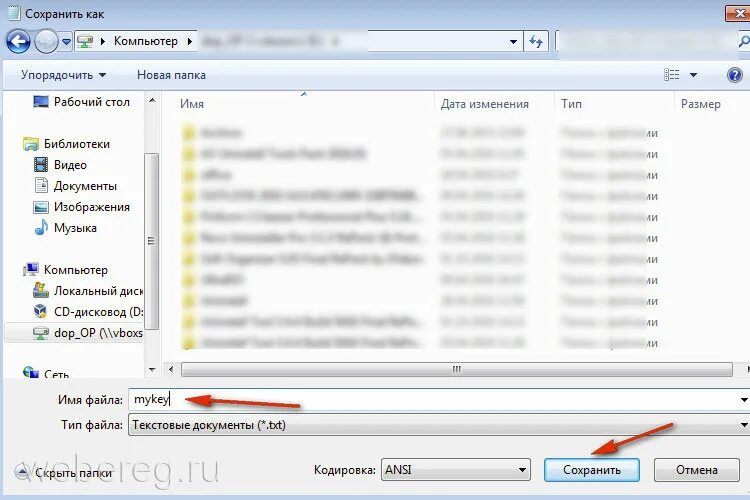The width and height of the screenshot is (750, 500).
Task: Open the Кодировка ANSI dropdown
Action: pyautogui.click(x=455, y=470)
